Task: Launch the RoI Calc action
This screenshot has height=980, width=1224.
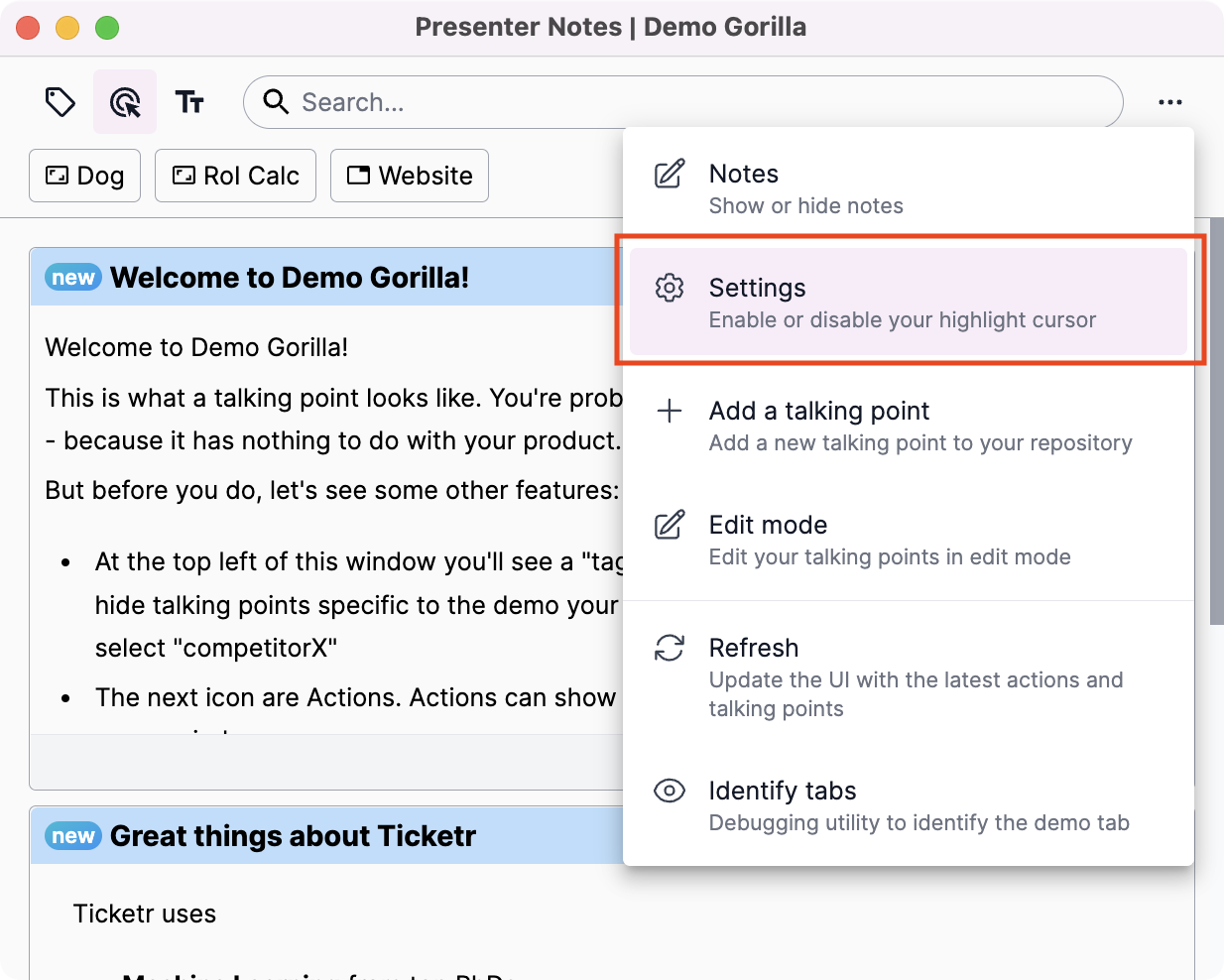Action: [236, 176]
